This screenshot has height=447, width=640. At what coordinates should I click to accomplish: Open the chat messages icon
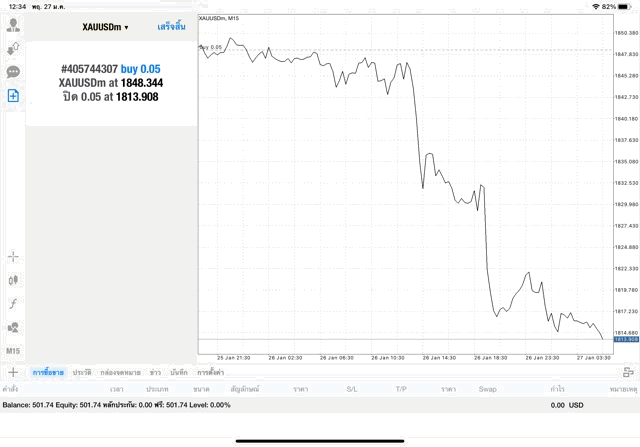[x=14, y=71]
